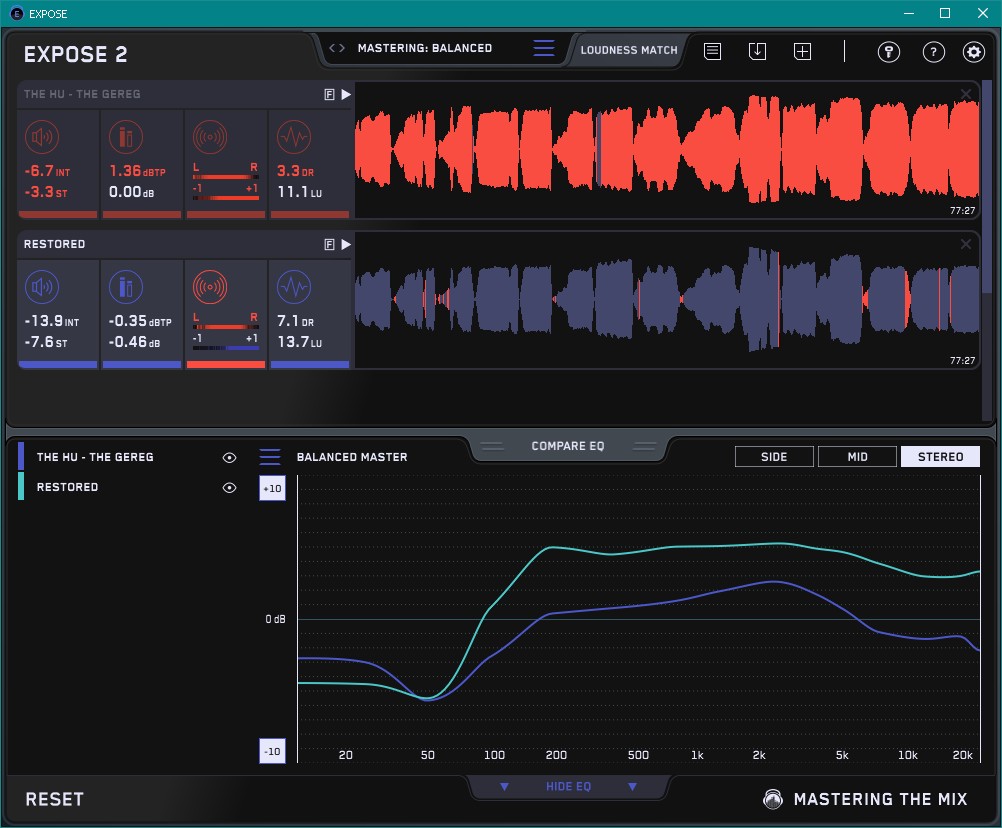Click the help question mark icon

[x=933, y=52]
